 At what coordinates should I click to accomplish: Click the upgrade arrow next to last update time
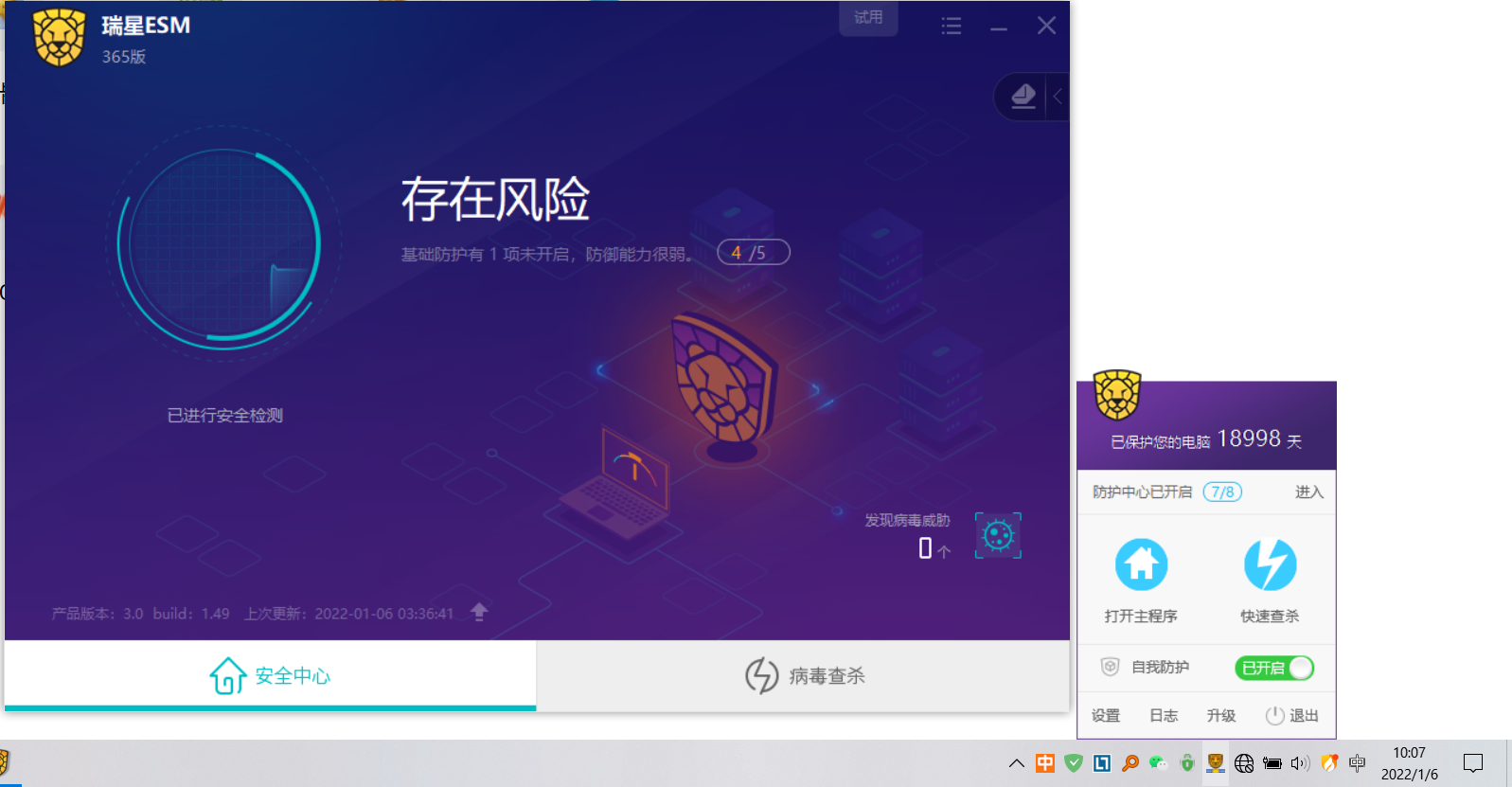coord(479,613)
